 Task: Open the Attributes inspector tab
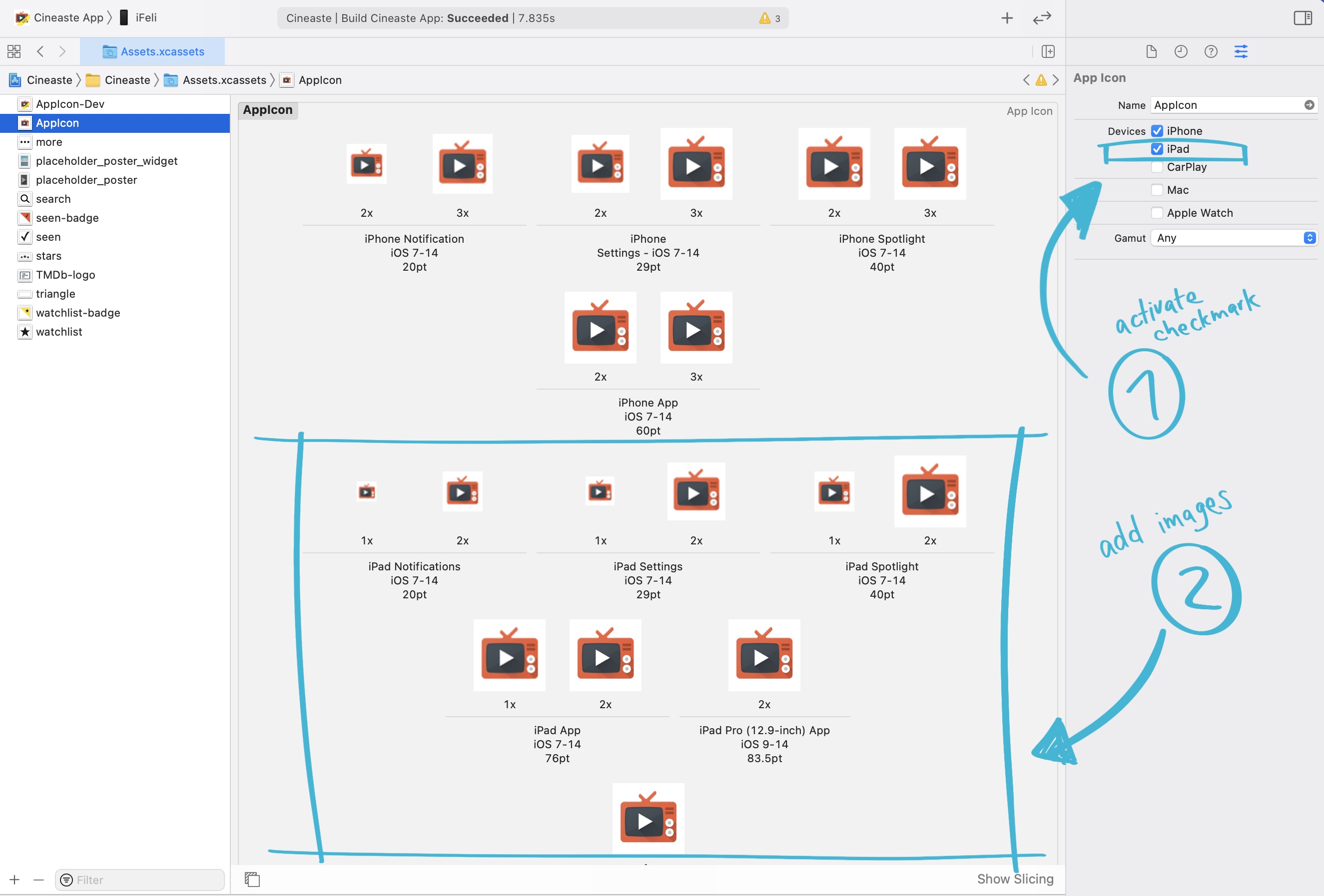(x=1241, y=52)
